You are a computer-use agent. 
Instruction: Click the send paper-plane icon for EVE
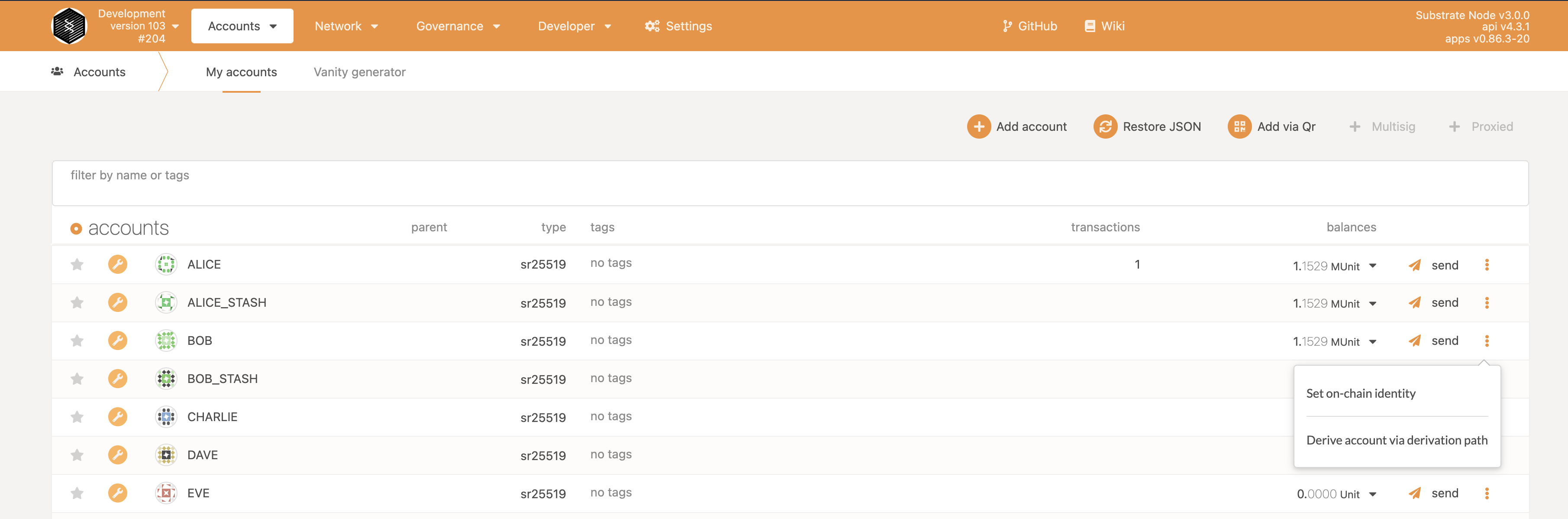click(x=1415, y=493)
